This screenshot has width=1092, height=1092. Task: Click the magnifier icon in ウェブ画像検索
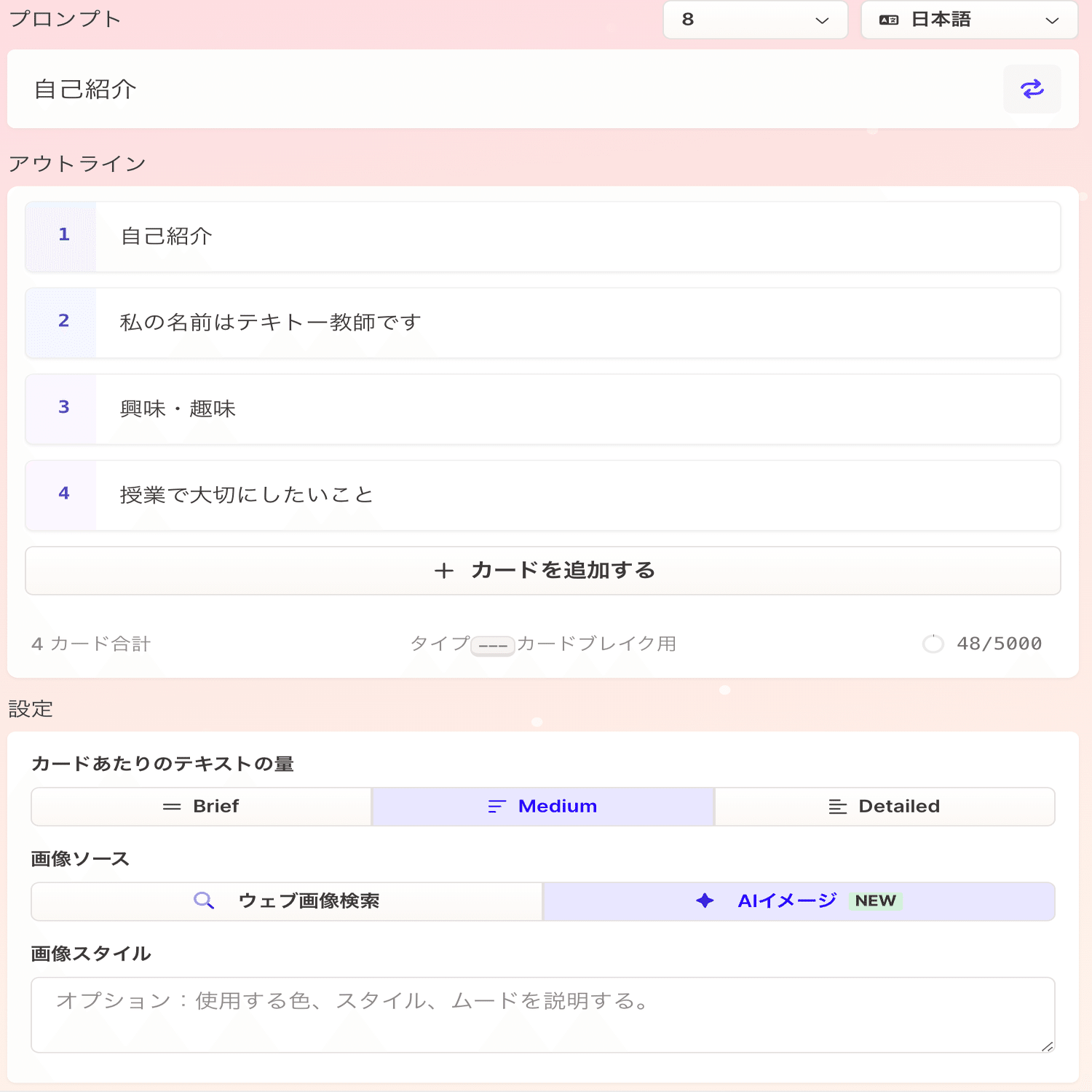tap(204, 901)
